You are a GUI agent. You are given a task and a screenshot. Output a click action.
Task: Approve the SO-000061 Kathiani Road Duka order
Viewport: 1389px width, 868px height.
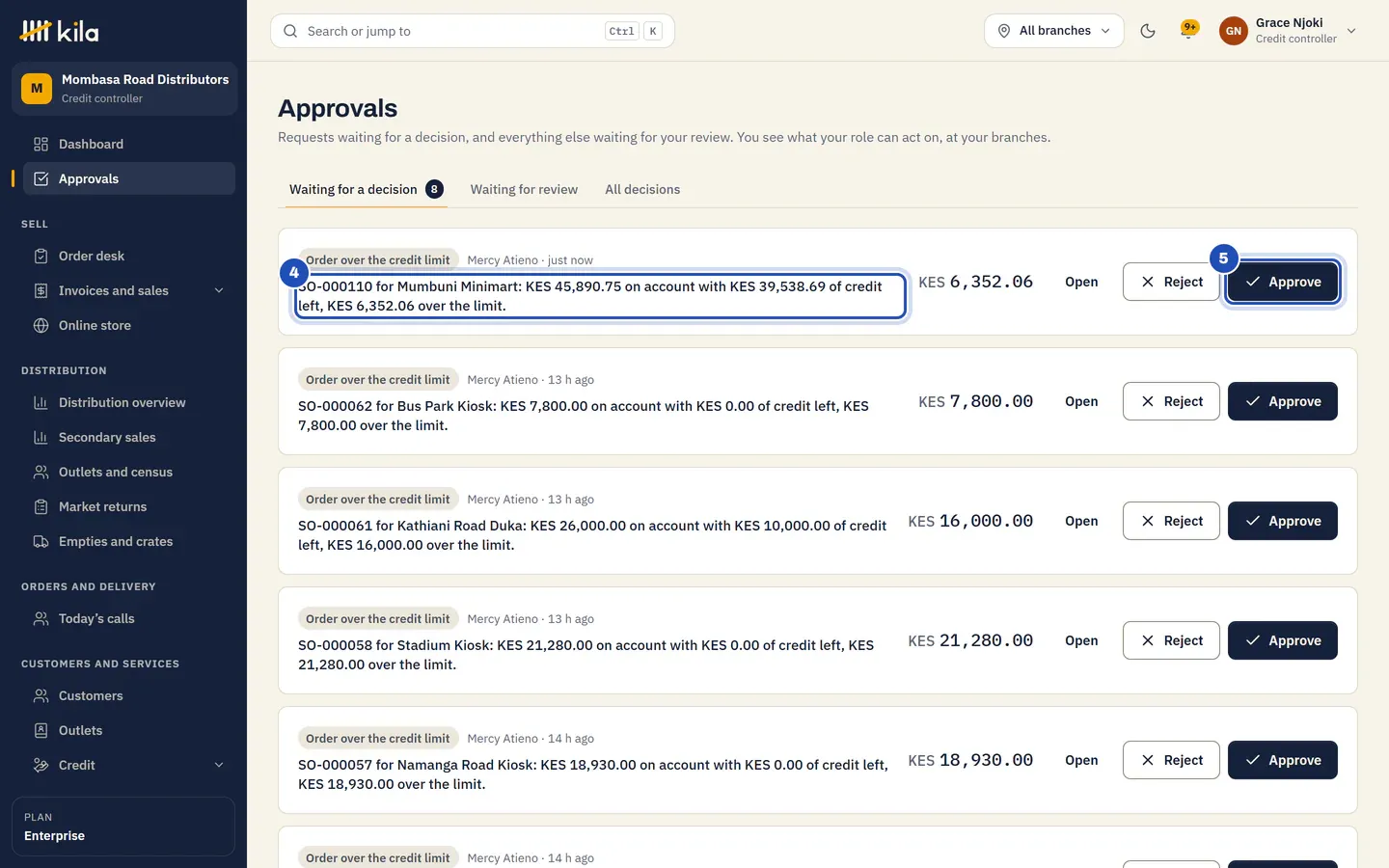pyautogui.click(x=1283, y=521)
